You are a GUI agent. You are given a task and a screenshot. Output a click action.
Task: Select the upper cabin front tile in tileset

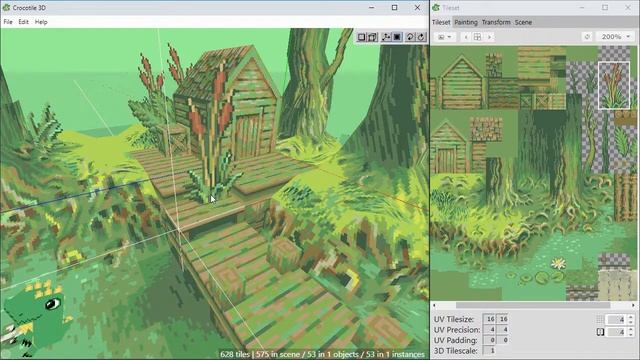461,83
